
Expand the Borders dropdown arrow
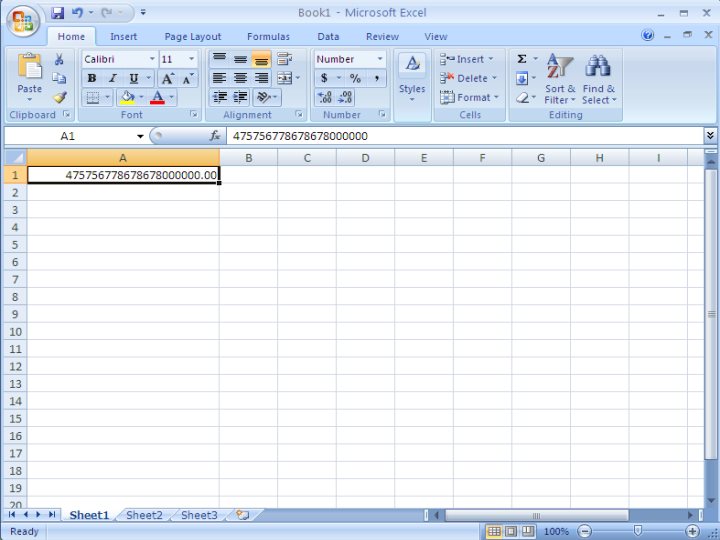coord(107,97)
